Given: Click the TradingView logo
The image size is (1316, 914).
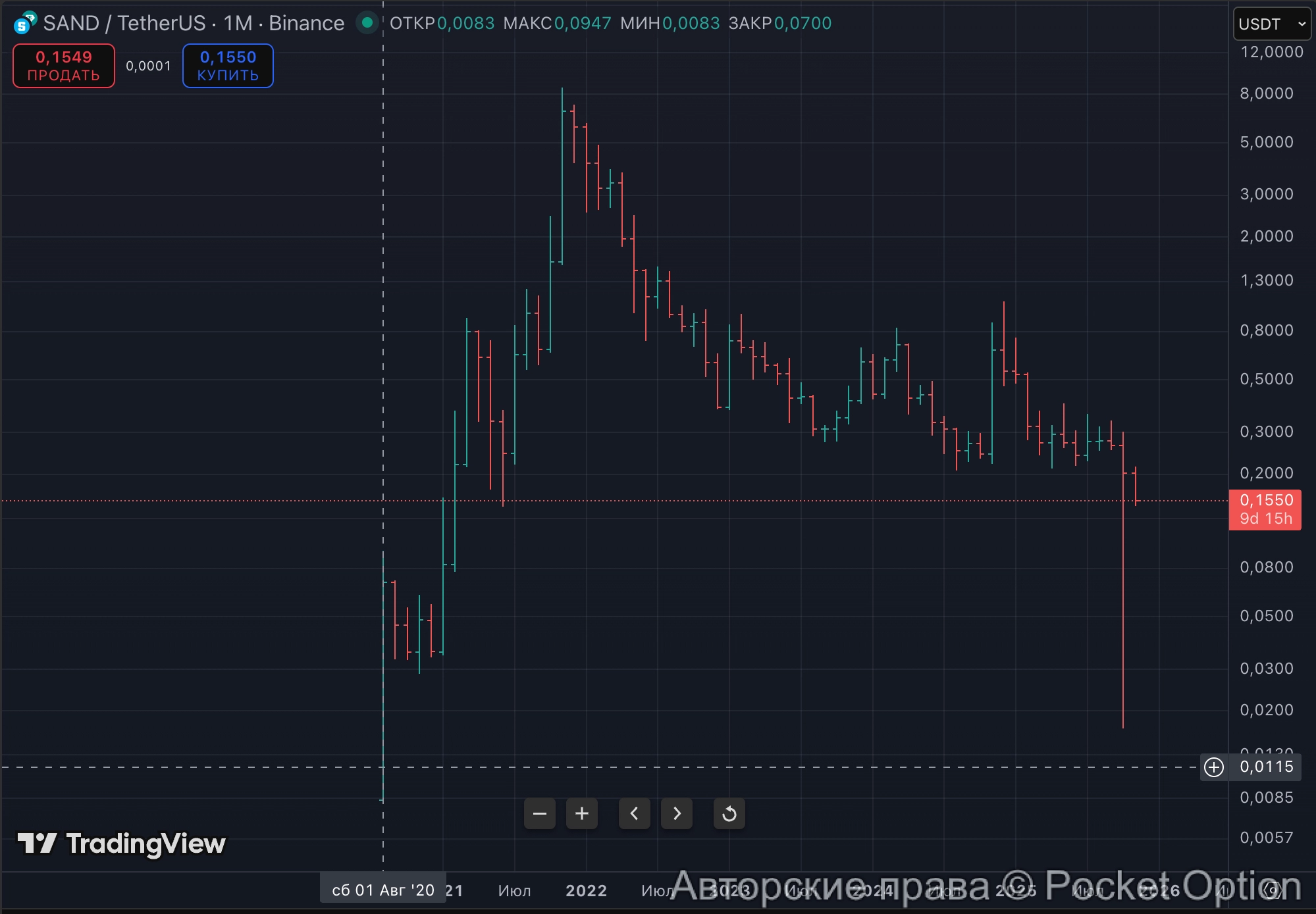Looking at the screenshot, I should [x=122, y=844].
